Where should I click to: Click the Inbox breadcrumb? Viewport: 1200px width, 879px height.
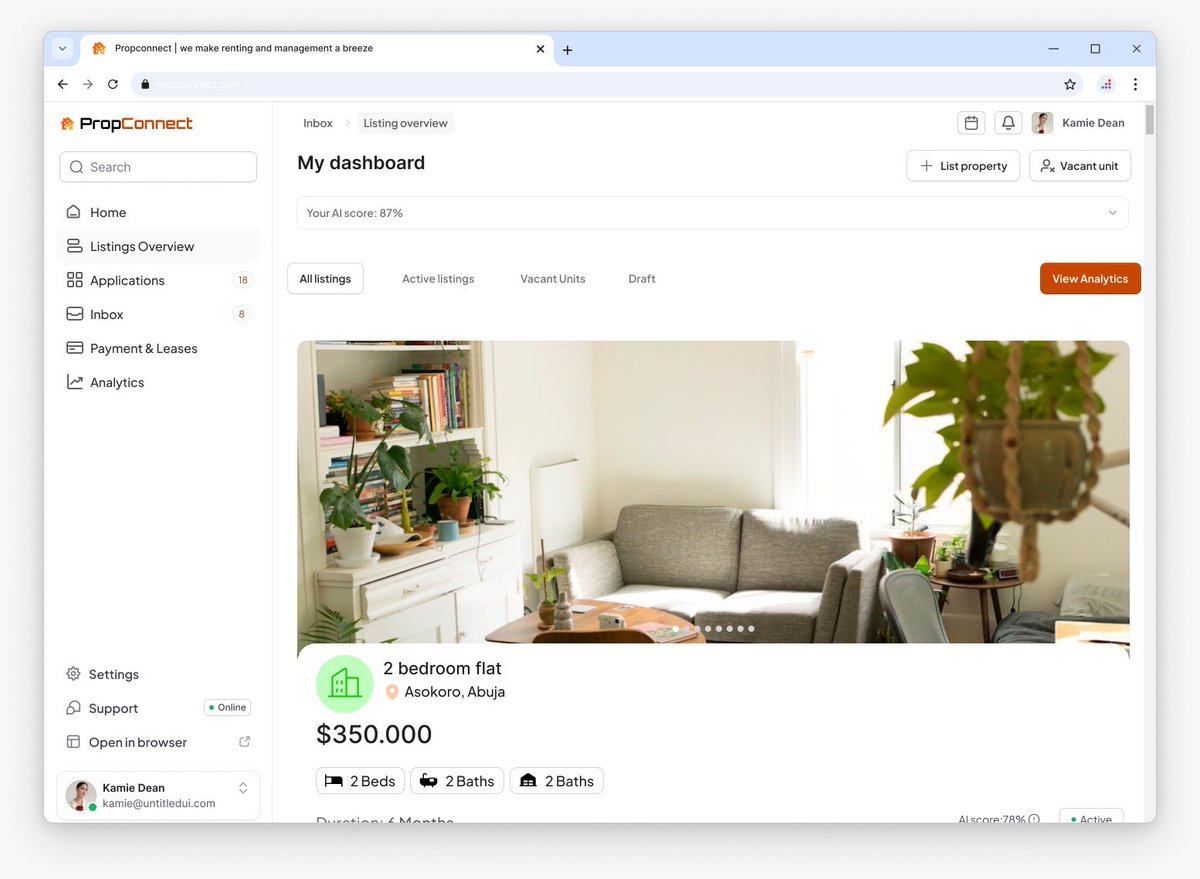318,123
